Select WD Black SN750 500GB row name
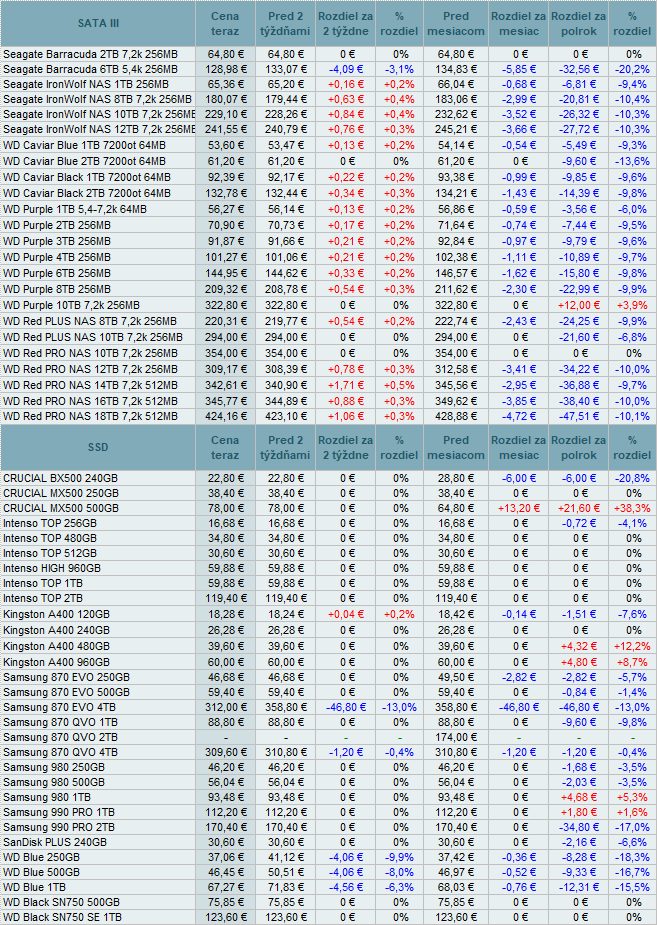The height and width of the screenshot is (925, 657). (61, 902)
